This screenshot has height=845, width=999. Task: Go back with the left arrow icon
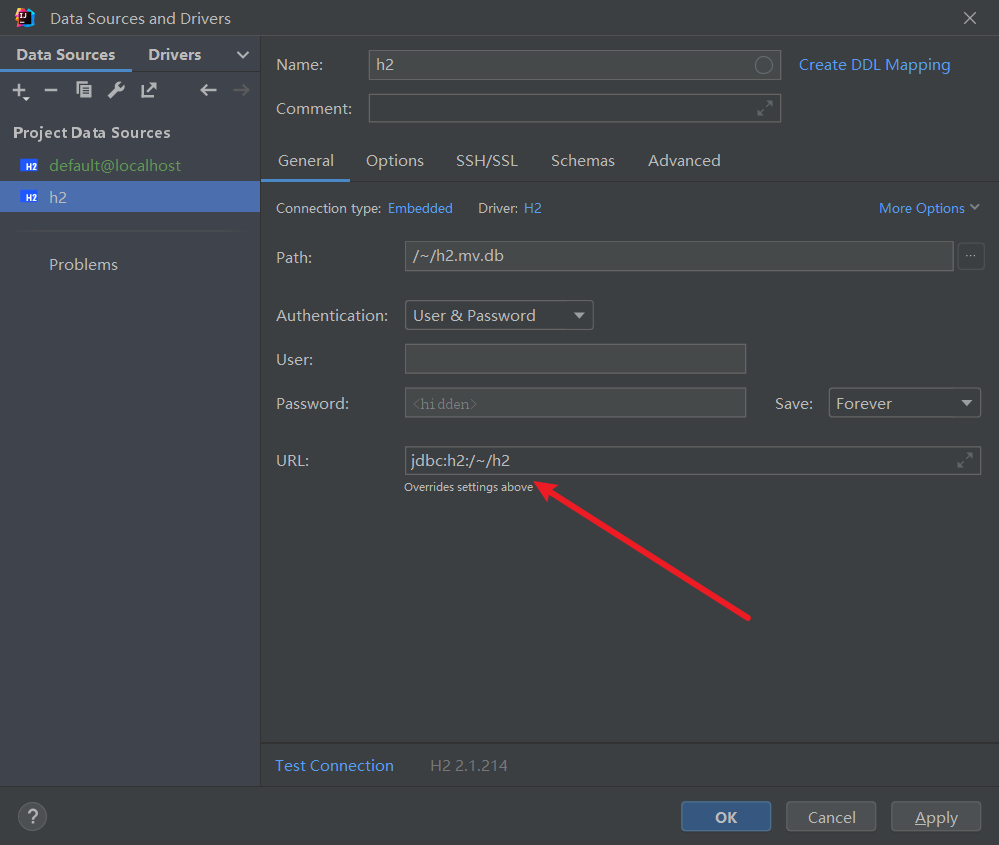click(208, 90)
